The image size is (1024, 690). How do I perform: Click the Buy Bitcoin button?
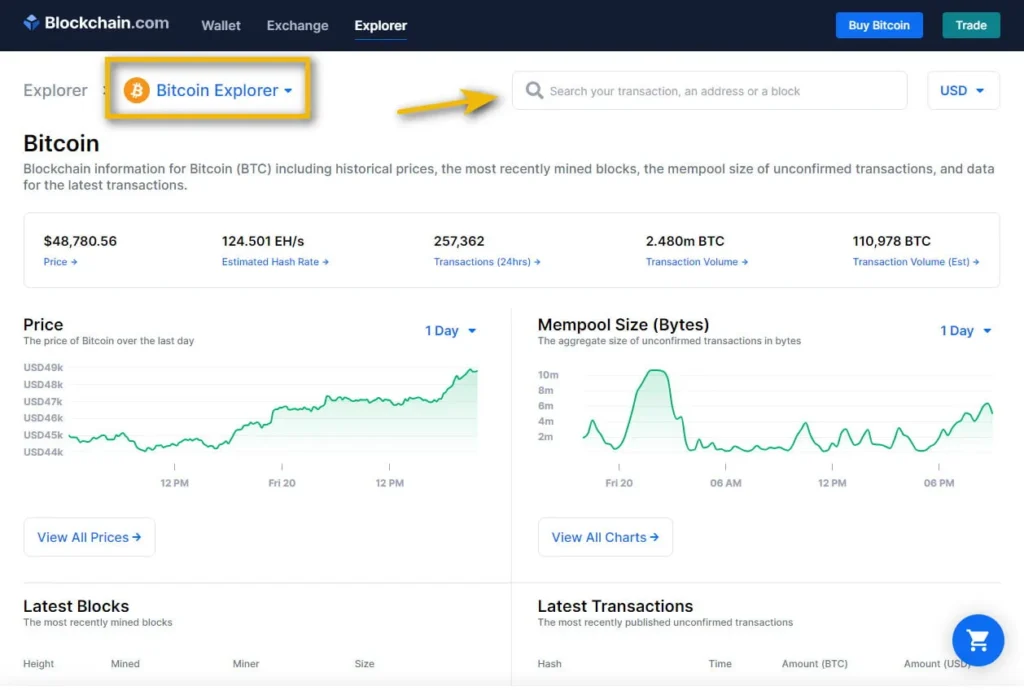point(879,25)
